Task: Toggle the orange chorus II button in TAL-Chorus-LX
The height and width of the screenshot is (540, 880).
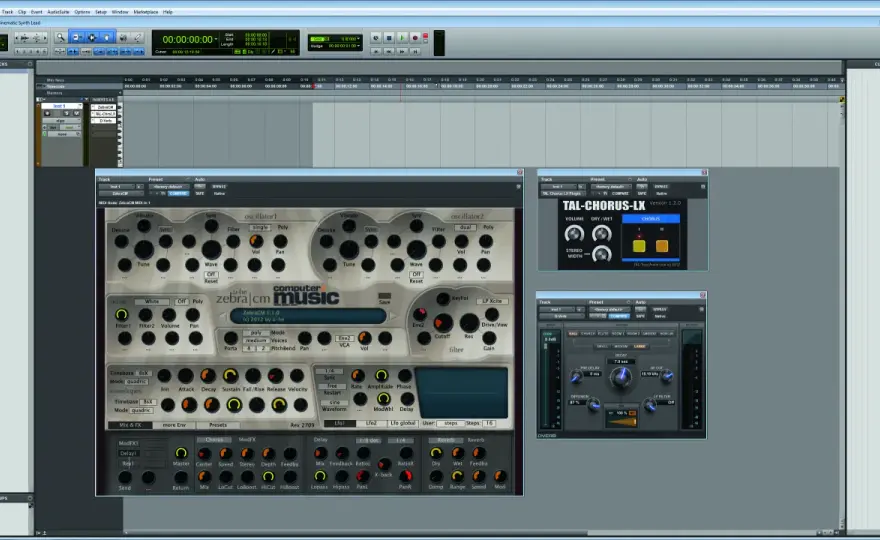Action: (662, 245)
